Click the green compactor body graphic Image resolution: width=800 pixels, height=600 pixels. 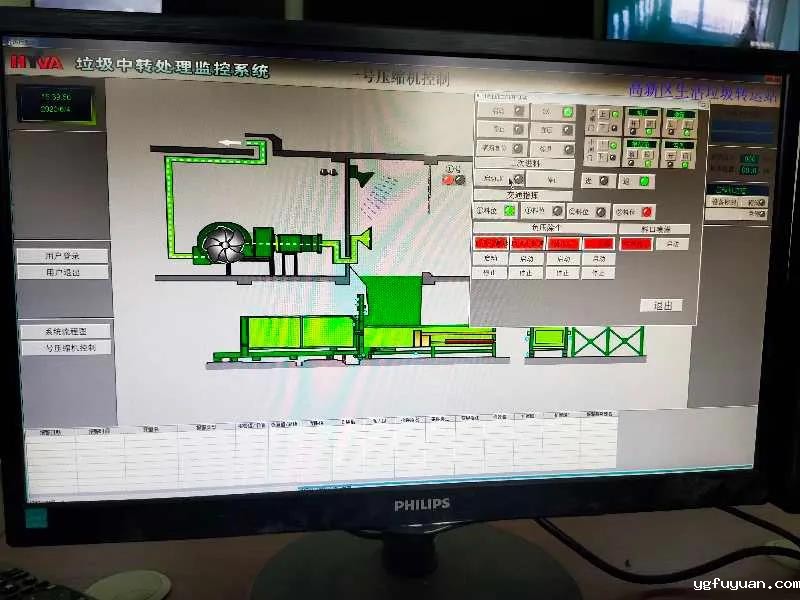pyautogui.click(x=300, y=334)
